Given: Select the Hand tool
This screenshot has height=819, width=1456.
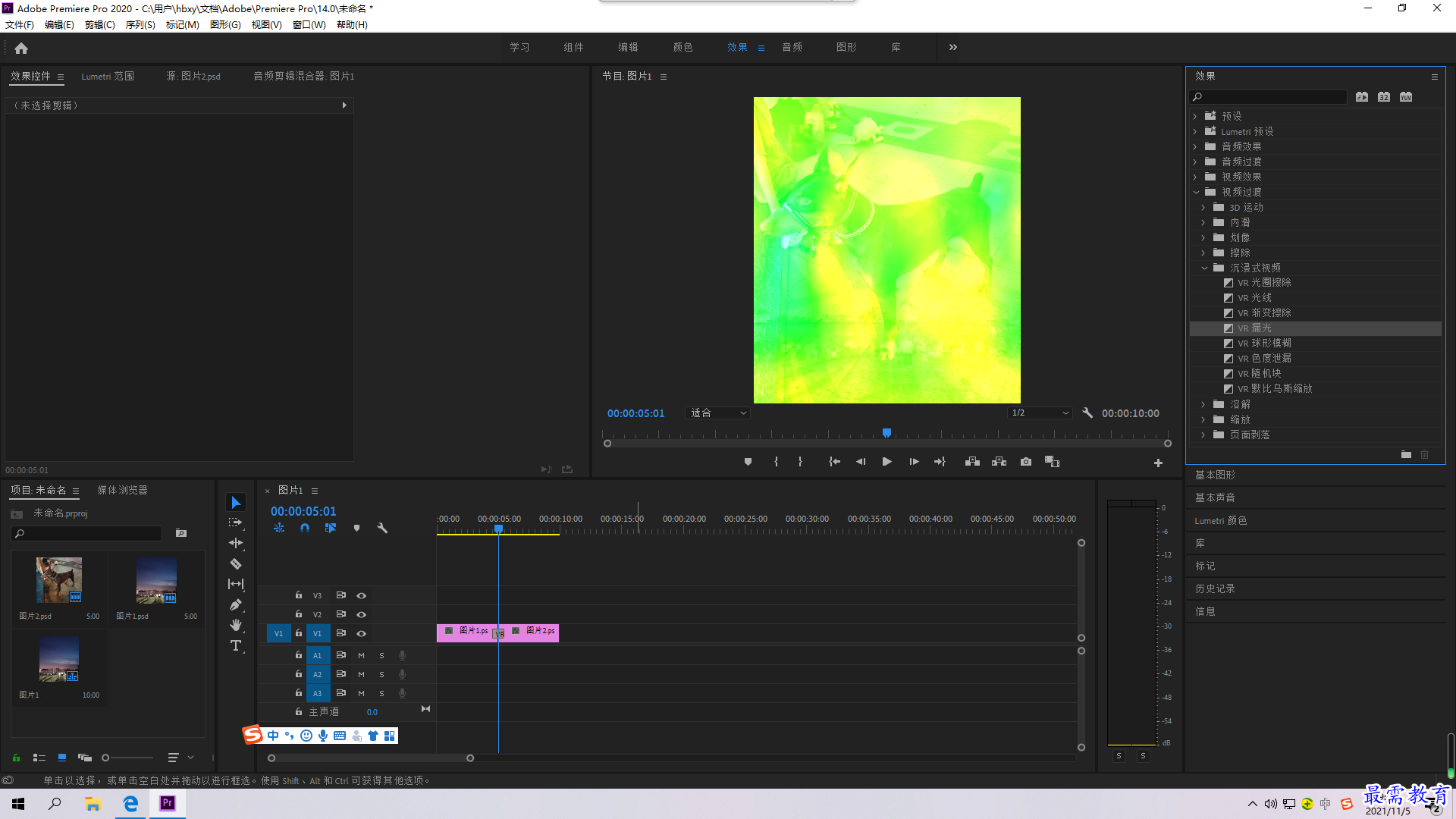Looking at the screenshot, I should pyautogui.click(x=236, y=625).
